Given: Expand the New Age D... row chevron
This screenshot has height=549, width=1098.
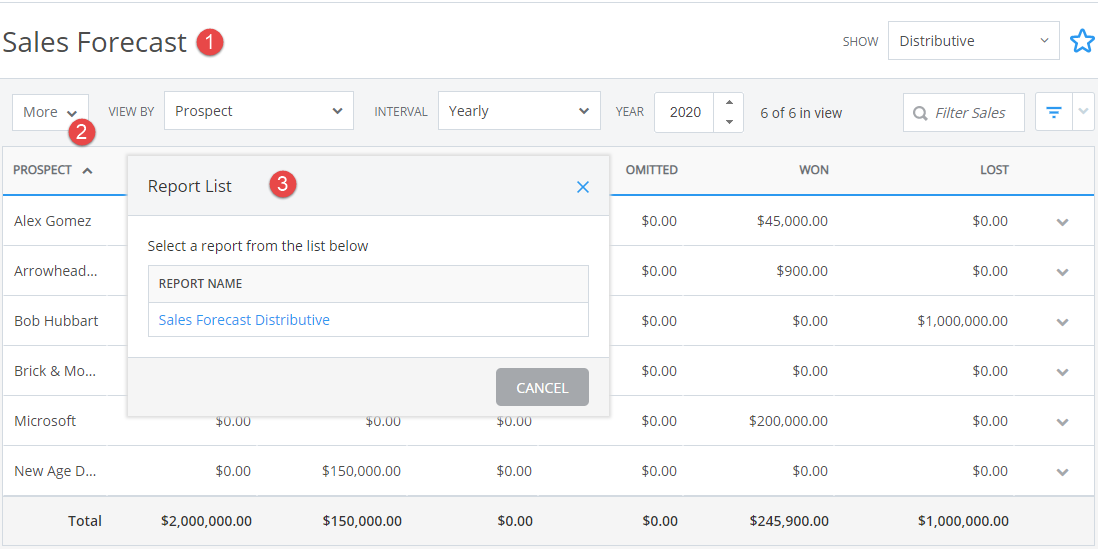Looking at the screenshot, I should (x=1062, y=472).
